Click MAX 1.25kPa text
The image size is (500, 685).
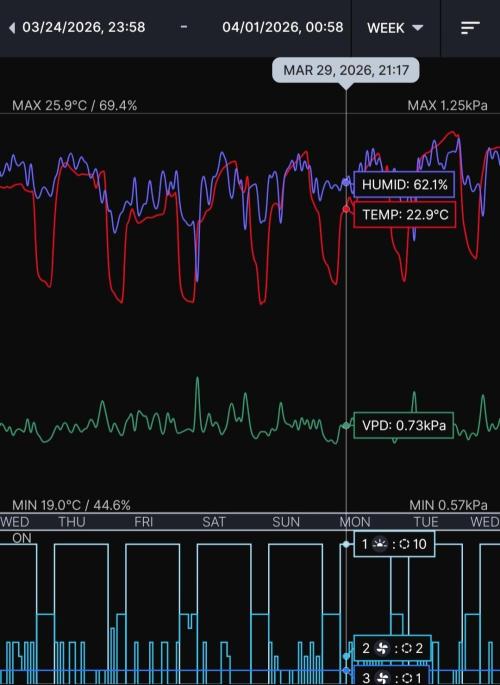447,105
